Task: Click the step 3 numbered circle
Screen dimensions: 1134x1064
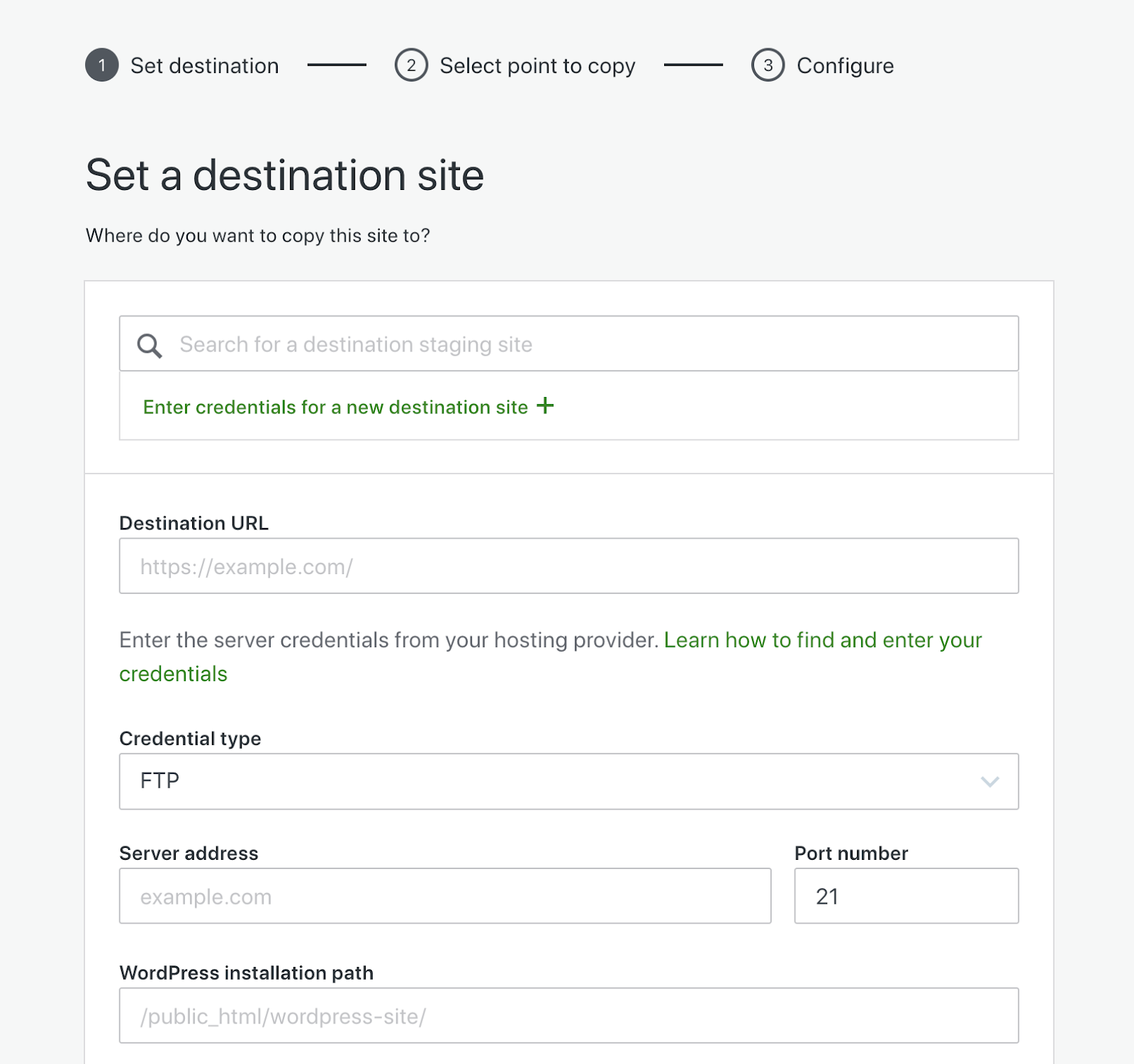Action: (x=769, y=65)
